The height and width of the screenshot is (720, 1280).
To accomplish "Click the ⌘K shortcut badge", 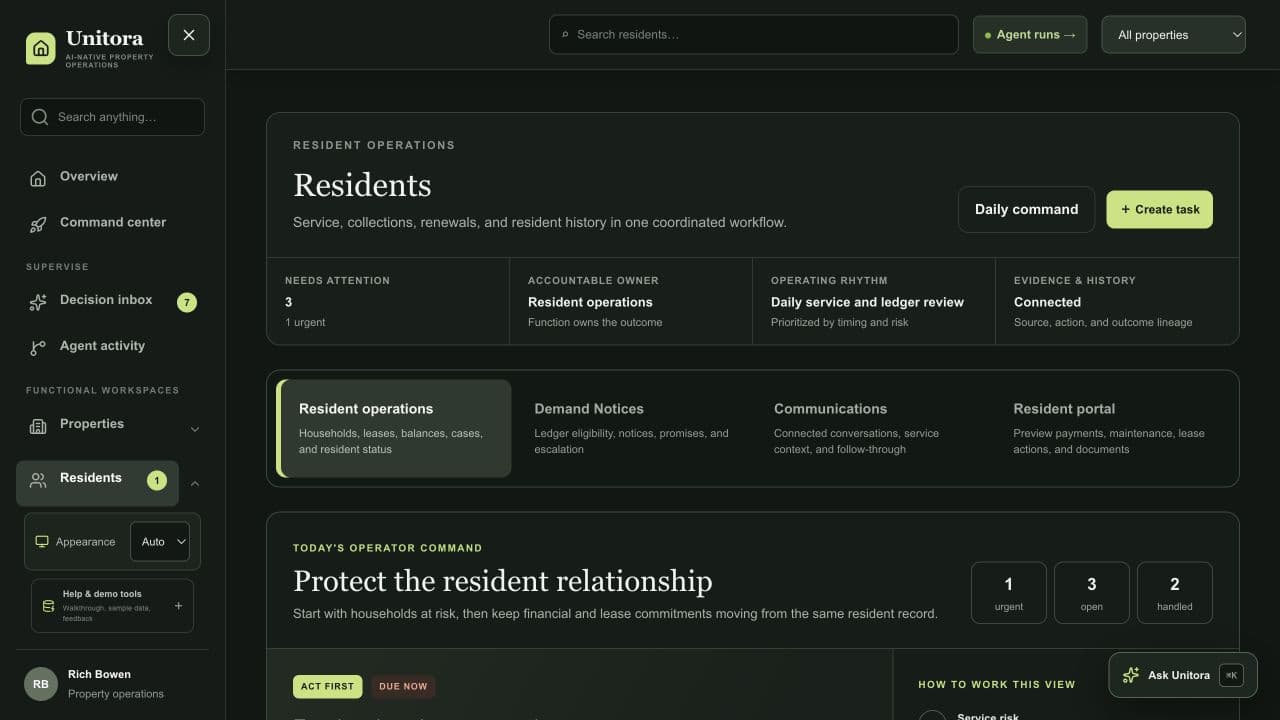I will pyautogui.click(x=1231, y=675).
